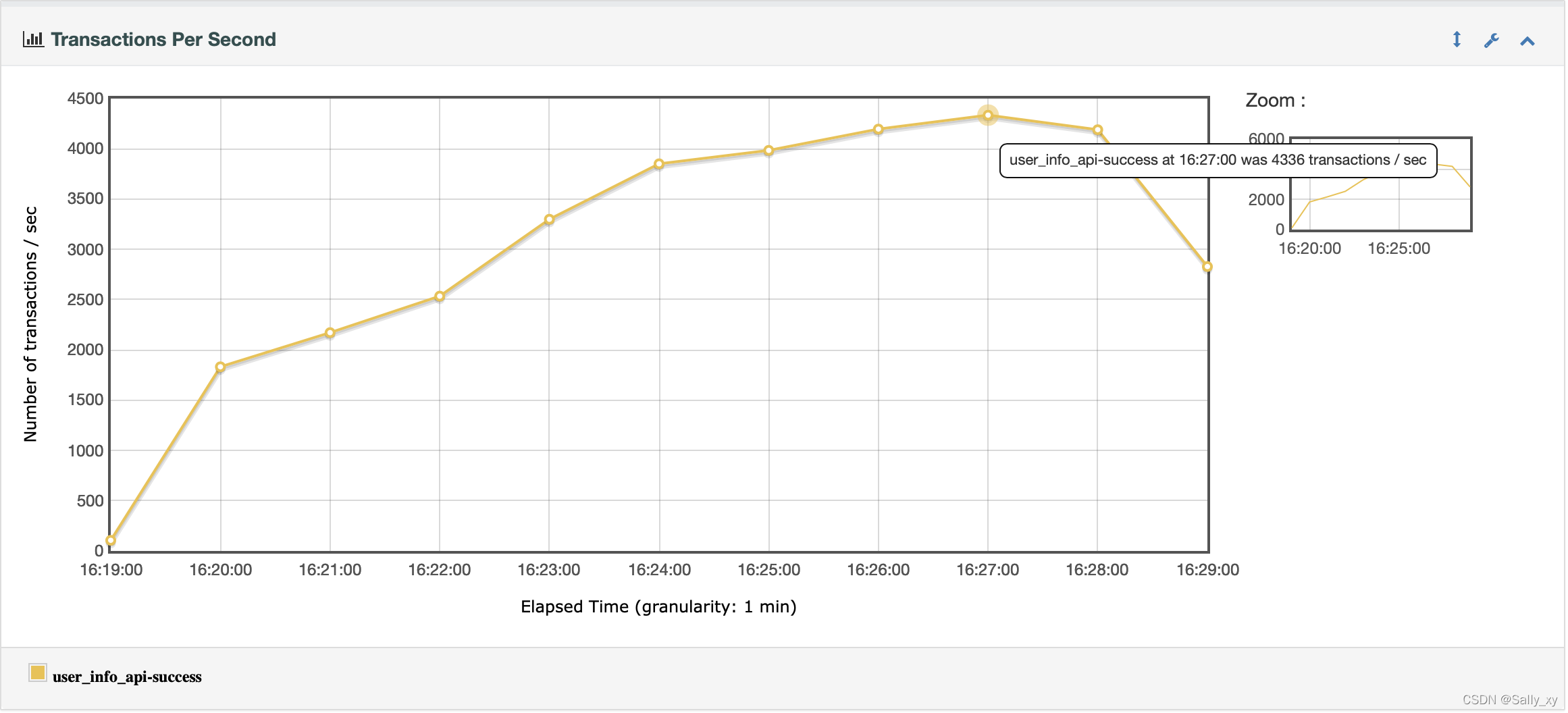The width and height of the screenshot is (1568, 713).
Task: Open the wrench settings icon
Action: coord(1492,41)
